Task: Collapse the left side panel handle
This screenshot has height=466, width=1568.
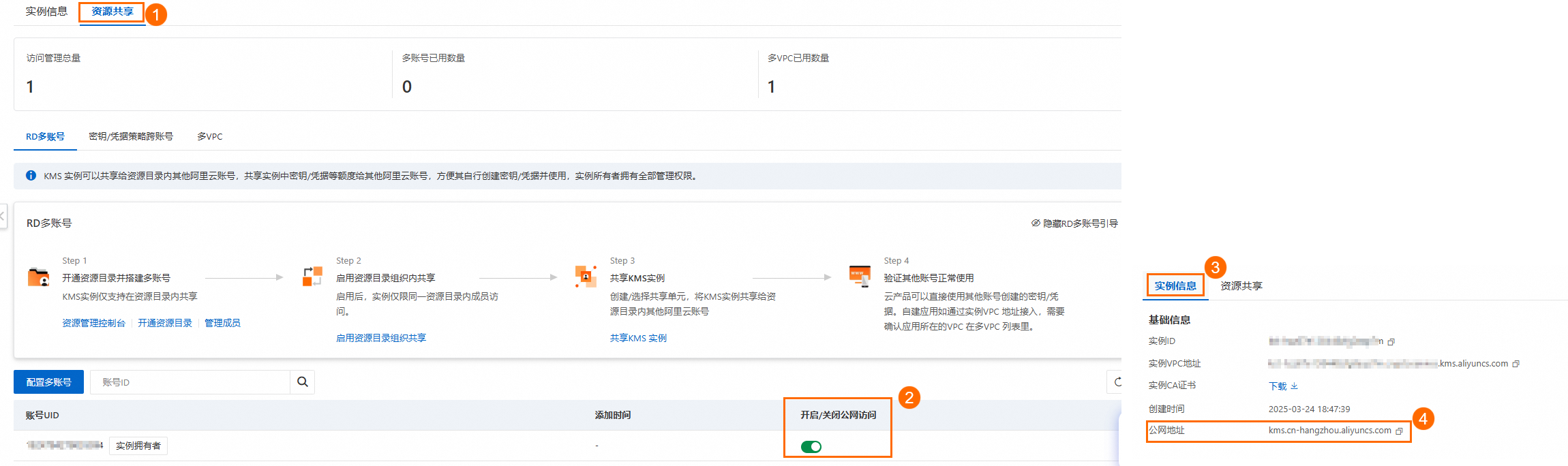Action: 3,216
